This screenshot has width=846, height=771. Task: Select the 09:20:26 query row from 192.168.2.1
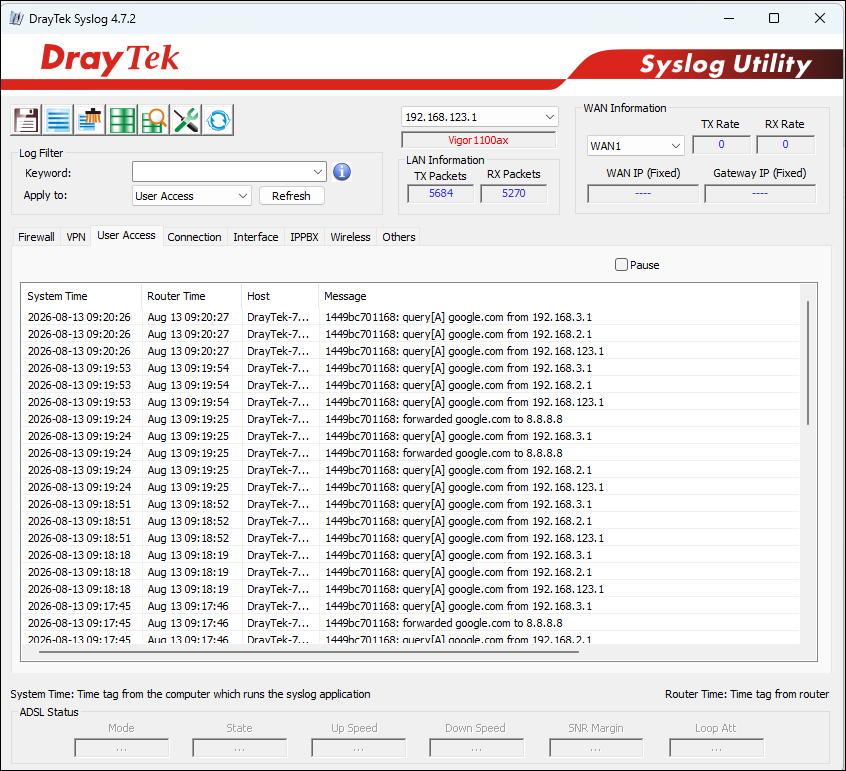411,334
